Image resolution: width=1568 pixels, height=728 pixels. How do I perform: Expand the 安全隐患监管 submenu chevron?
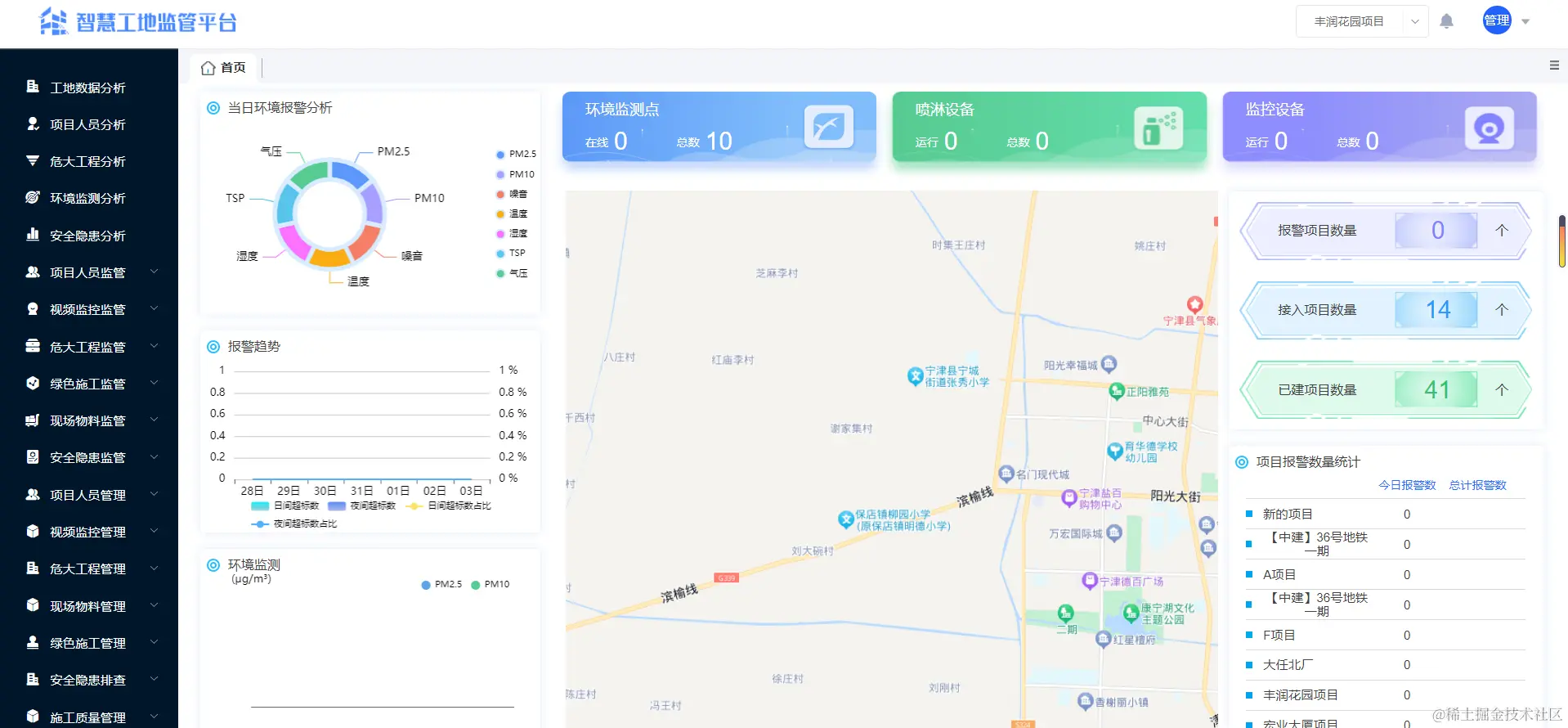(154, 456)
